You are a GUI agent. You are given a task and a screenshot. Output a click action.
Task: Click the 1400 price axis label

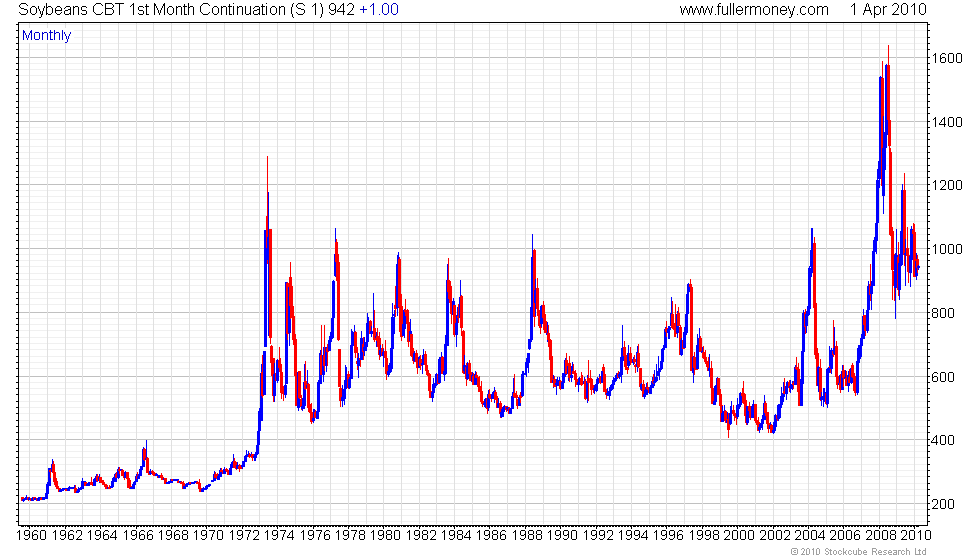(x=947, y=122)
